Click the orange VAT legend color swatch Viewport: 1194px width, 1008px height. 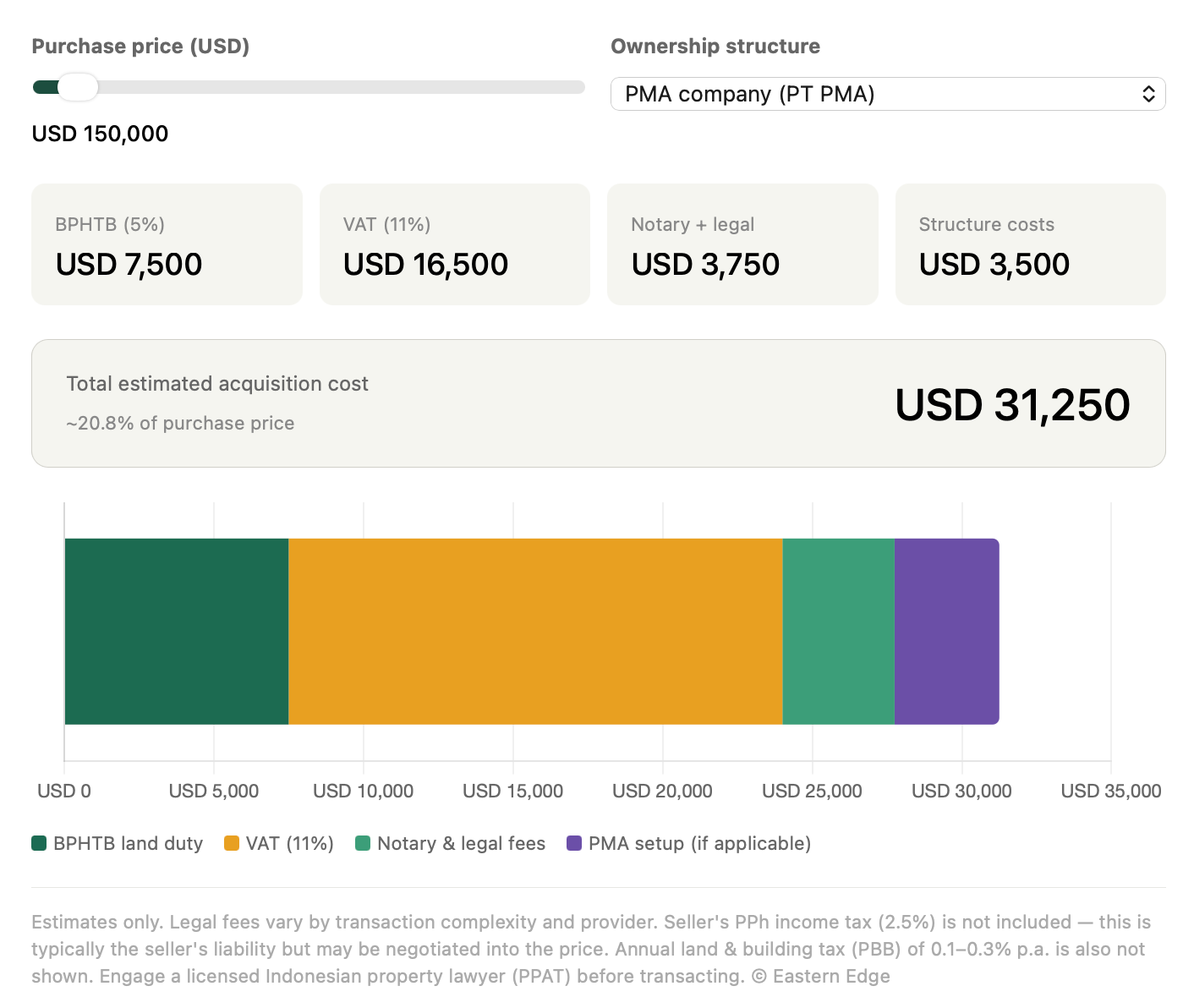click(x=232, y=843)
